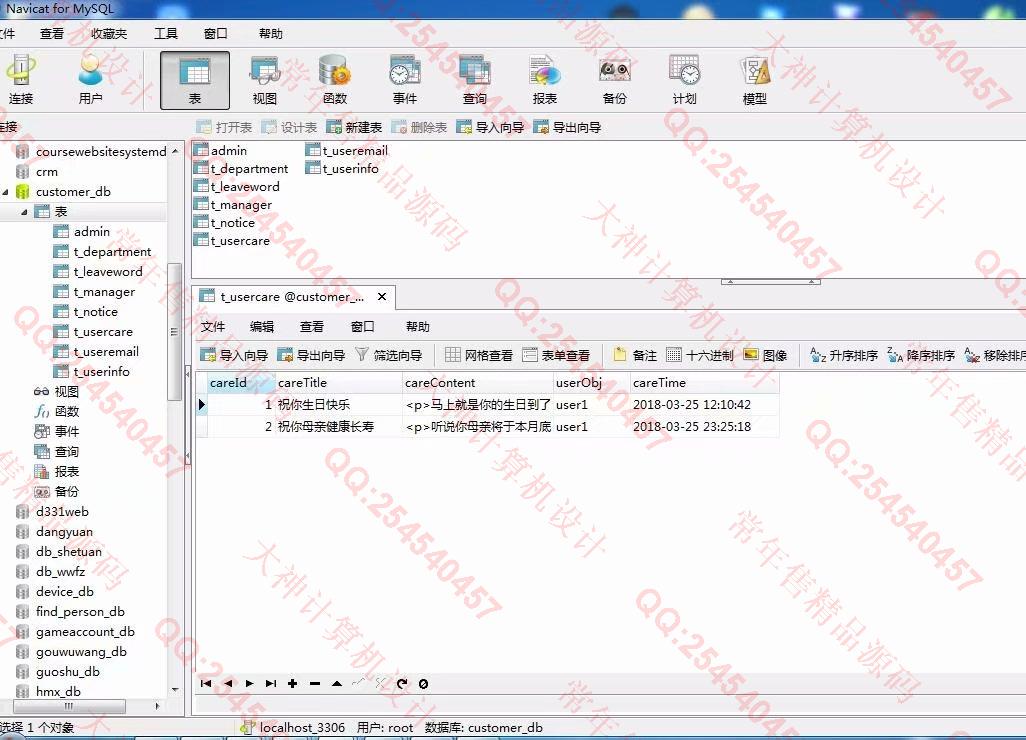Apply 升序排序 ascending sort
This screenshot has height=740, width=1026.
(x=844, y=355)
